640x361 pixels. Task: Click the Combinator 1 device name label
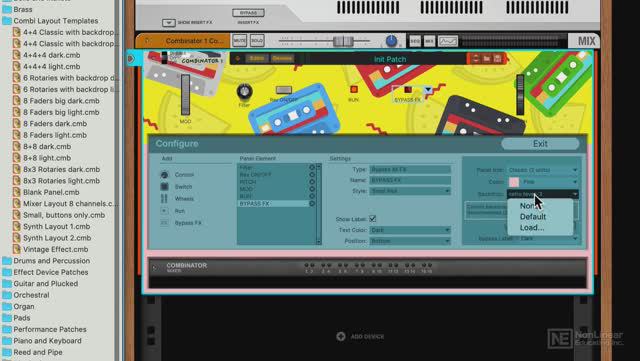pos(194,41)
